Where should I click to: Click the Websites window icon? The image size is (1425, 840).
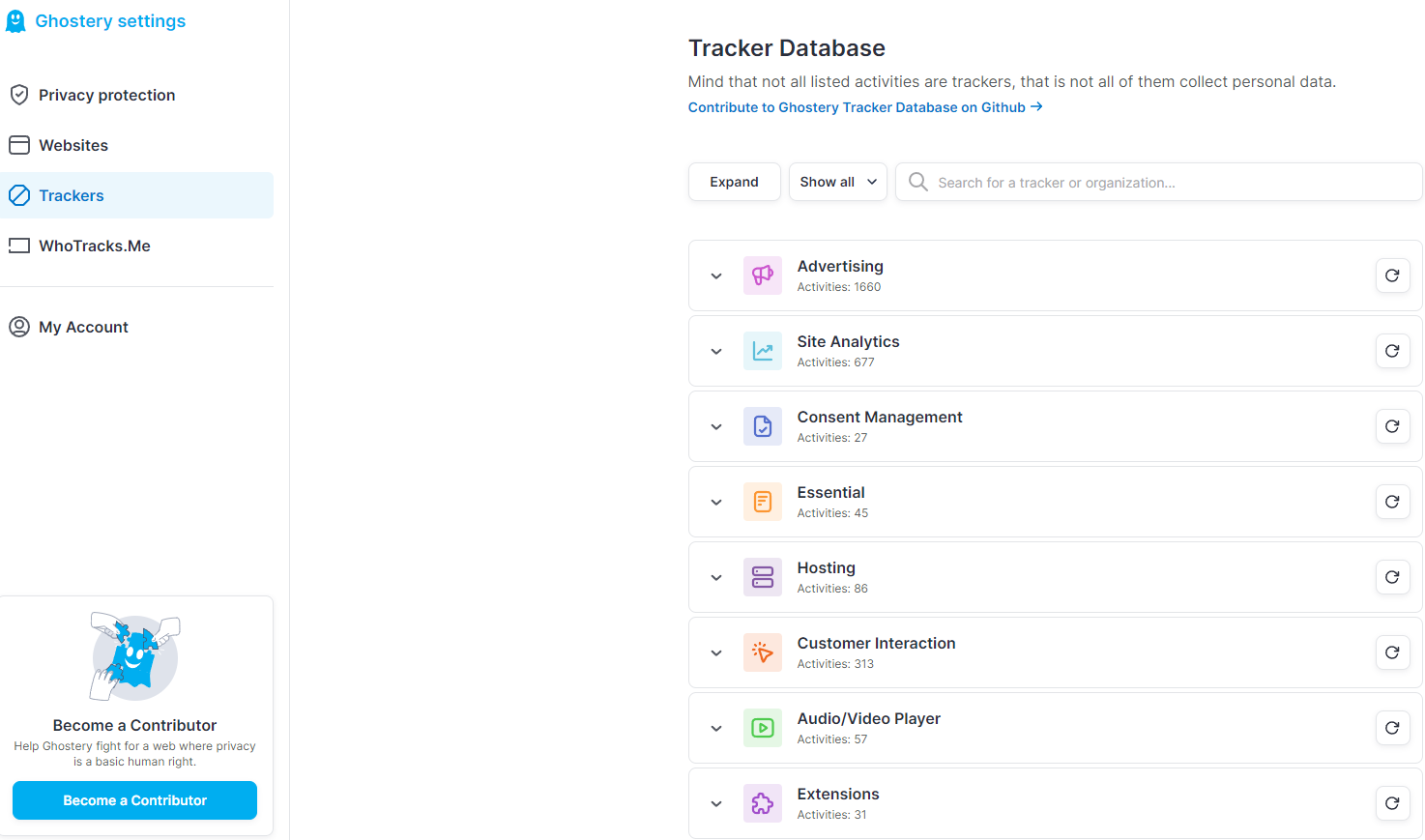click(19, 145)
